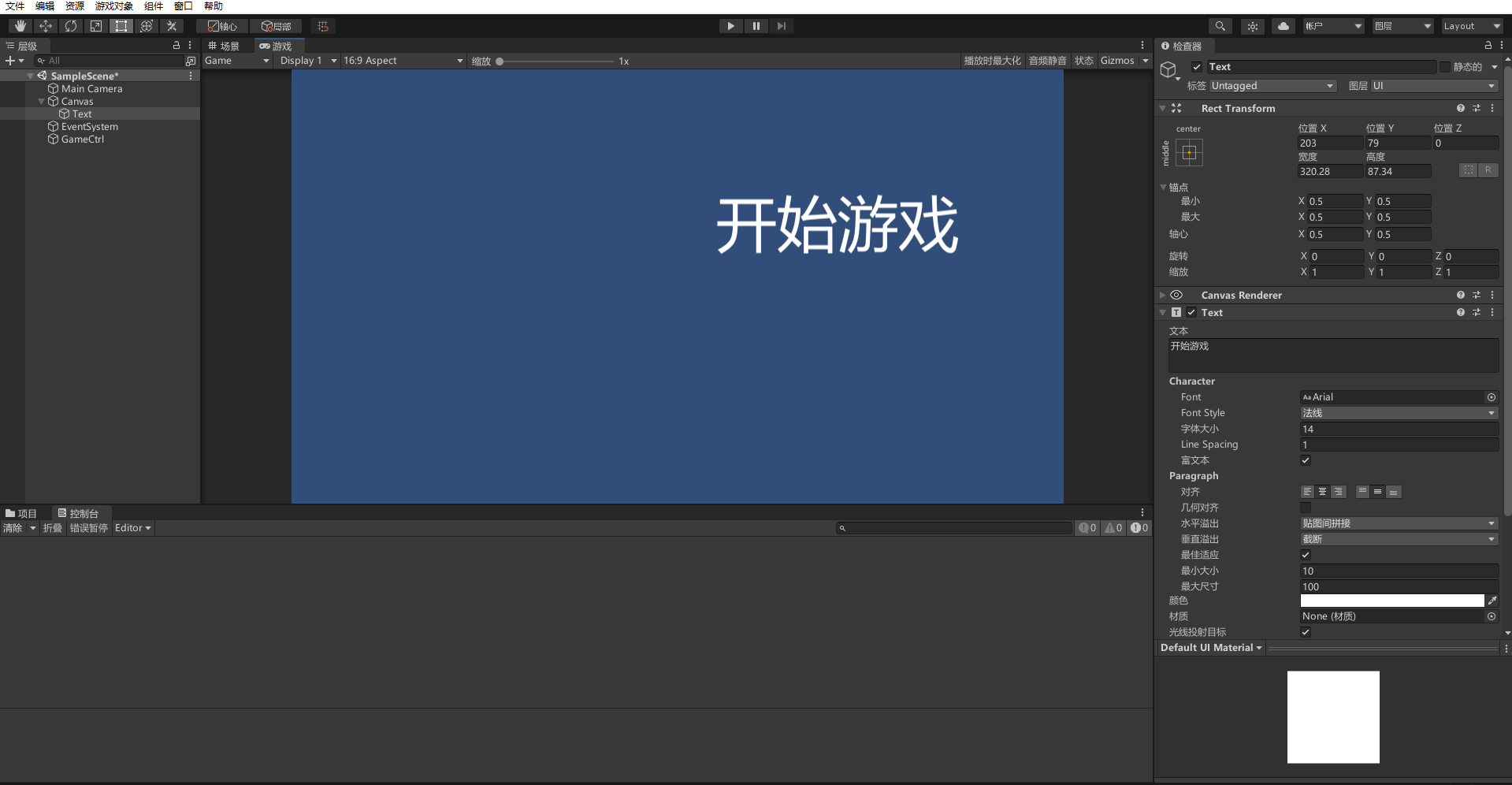Toggle Static checkbox
The image size is (1512, 785).
pos(1445,67)
